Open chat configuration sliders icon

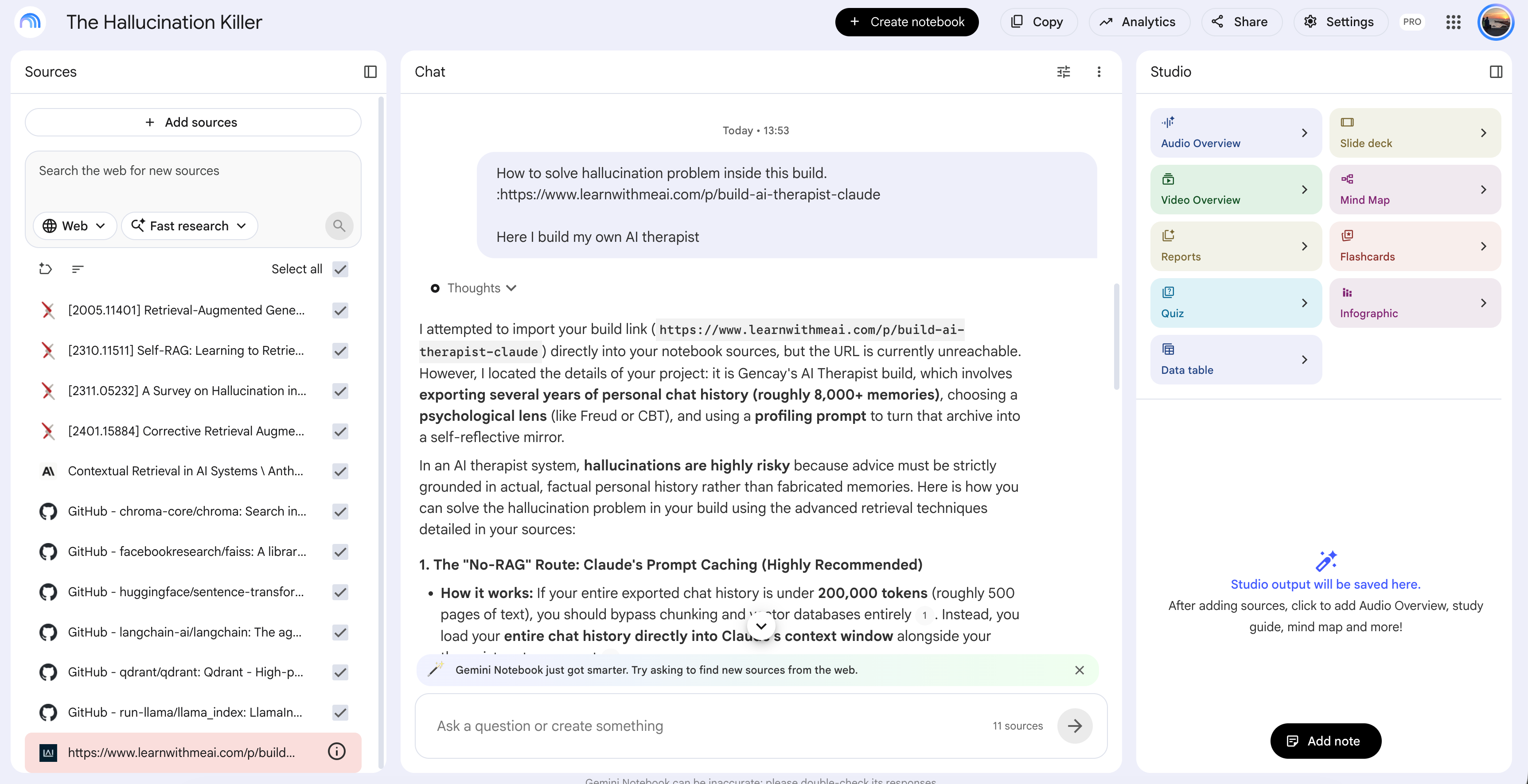[x=1064, y=72]
